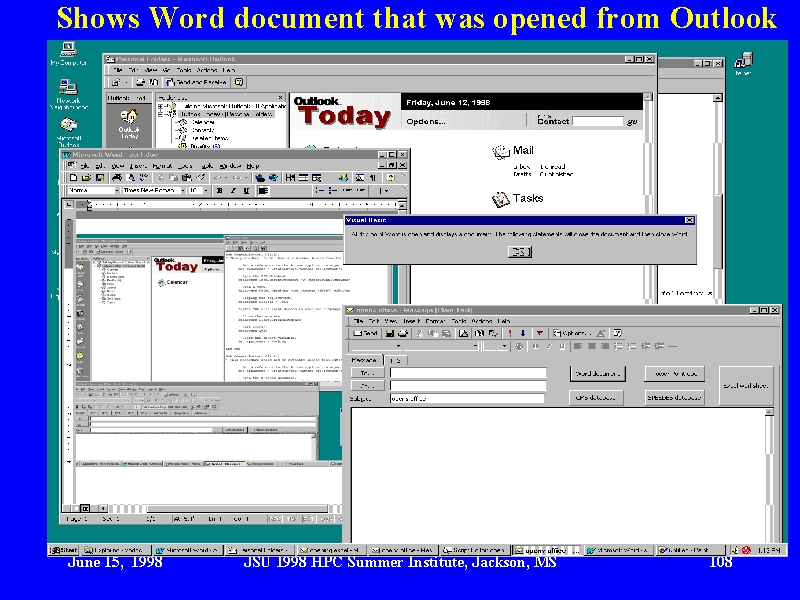
Task: Click the Send and Receive button in Outlook
Action: pyautogui.click(x=197, y=82)
